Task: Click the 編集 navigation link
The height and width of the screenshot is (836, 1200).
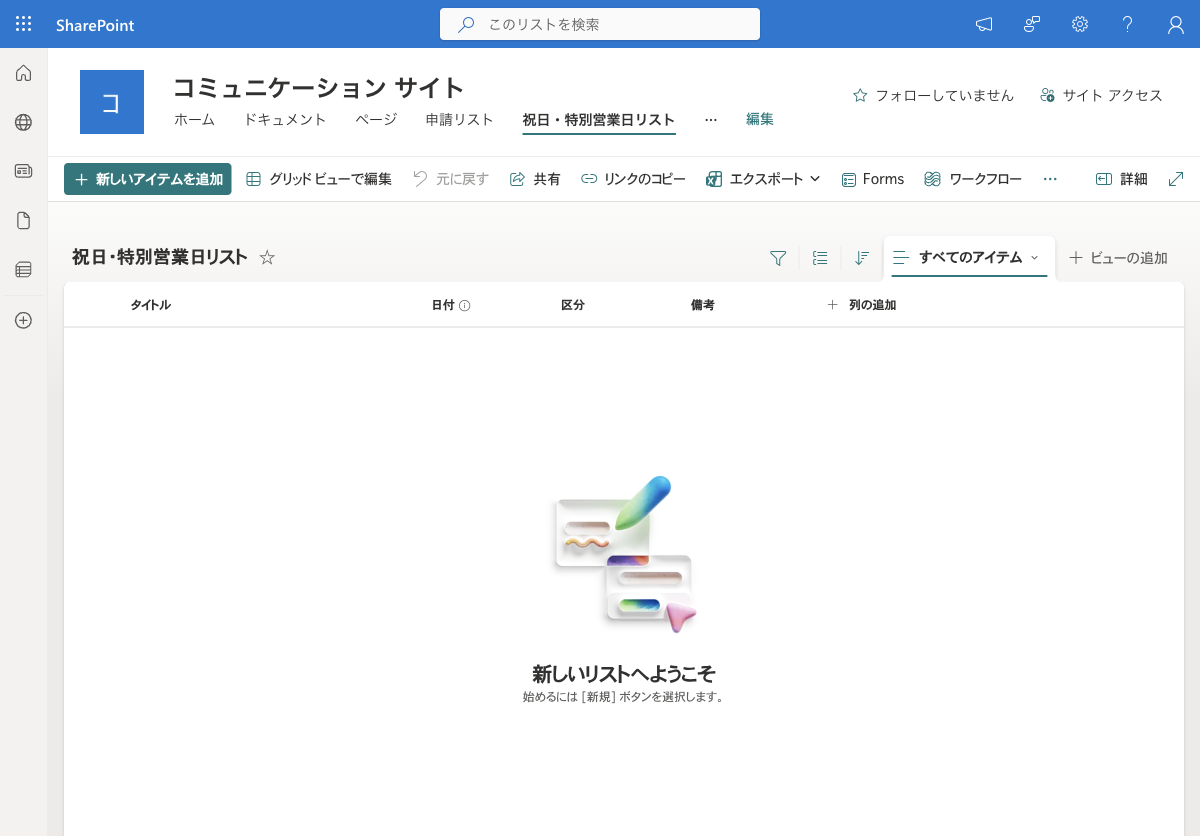Action: click(760, 119)
